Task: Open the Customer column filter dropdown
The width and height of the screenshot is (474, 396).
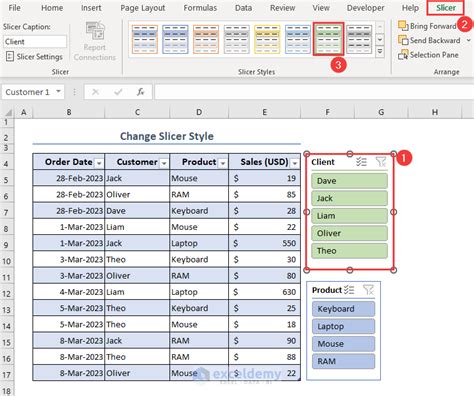Action: [164, 163]
